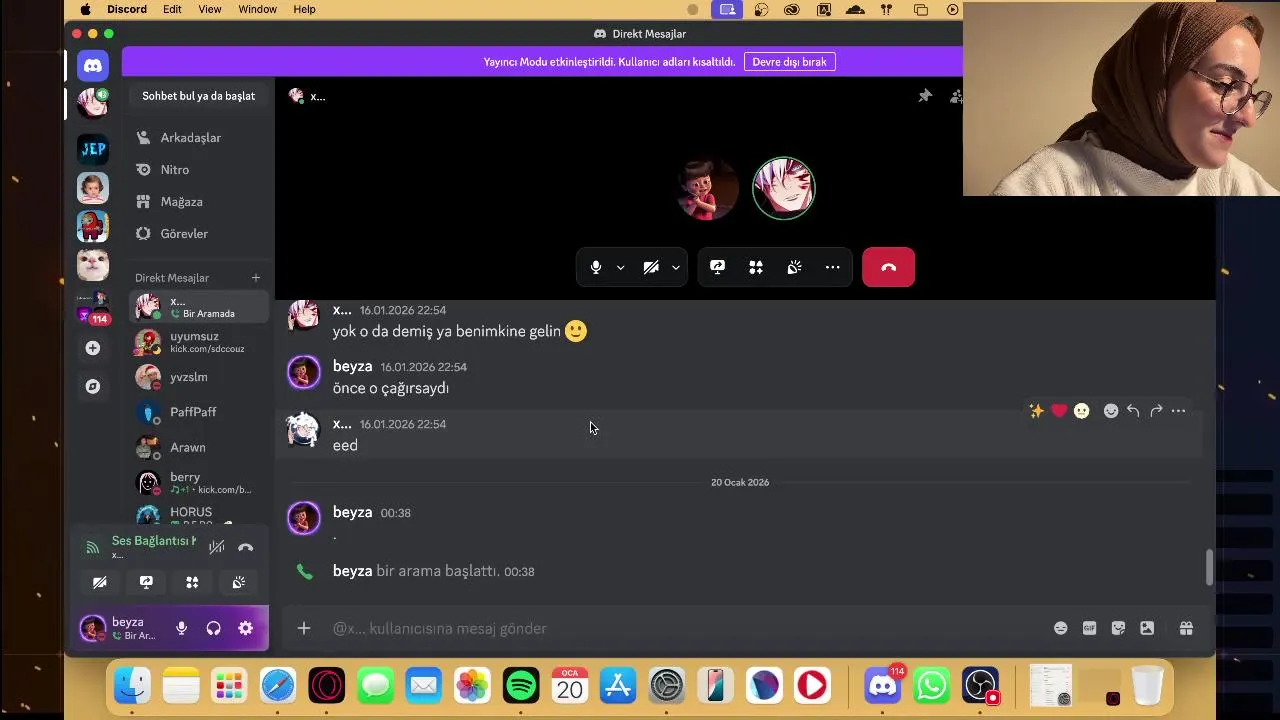Toggle microphone mute in call controls
The image size is (1280, 720).
596,267
